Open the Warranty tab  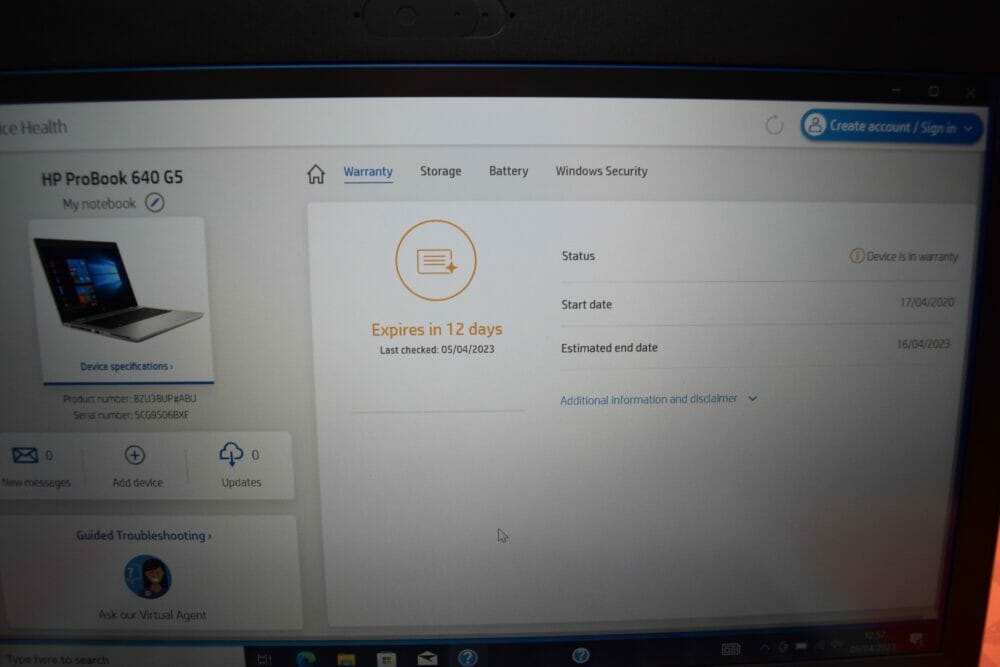pyautogui.click(x=368, y=172)
